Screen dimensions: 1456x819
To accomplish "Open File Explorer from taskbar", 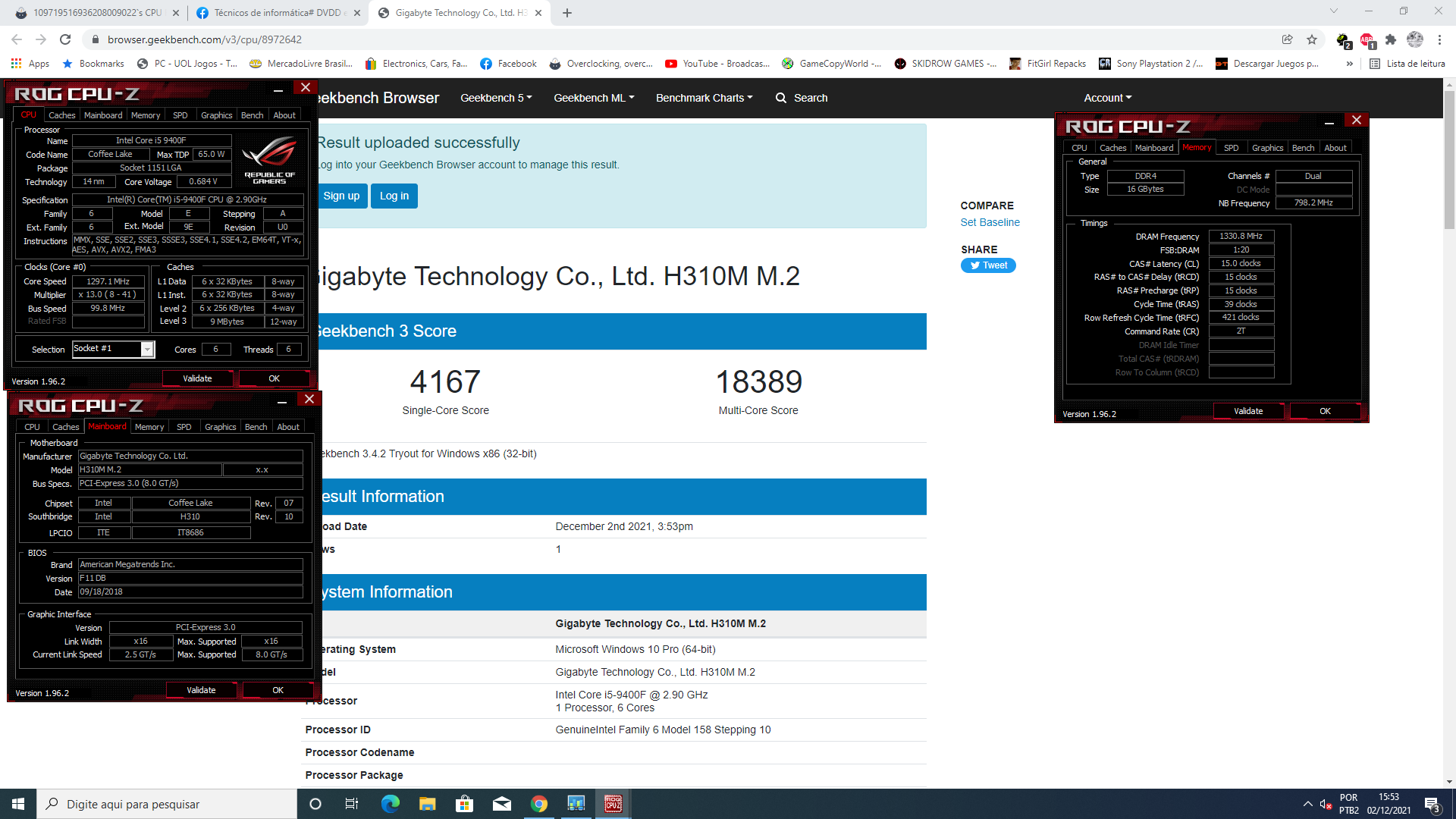I will pyautogui.click(x=428, y=804).
